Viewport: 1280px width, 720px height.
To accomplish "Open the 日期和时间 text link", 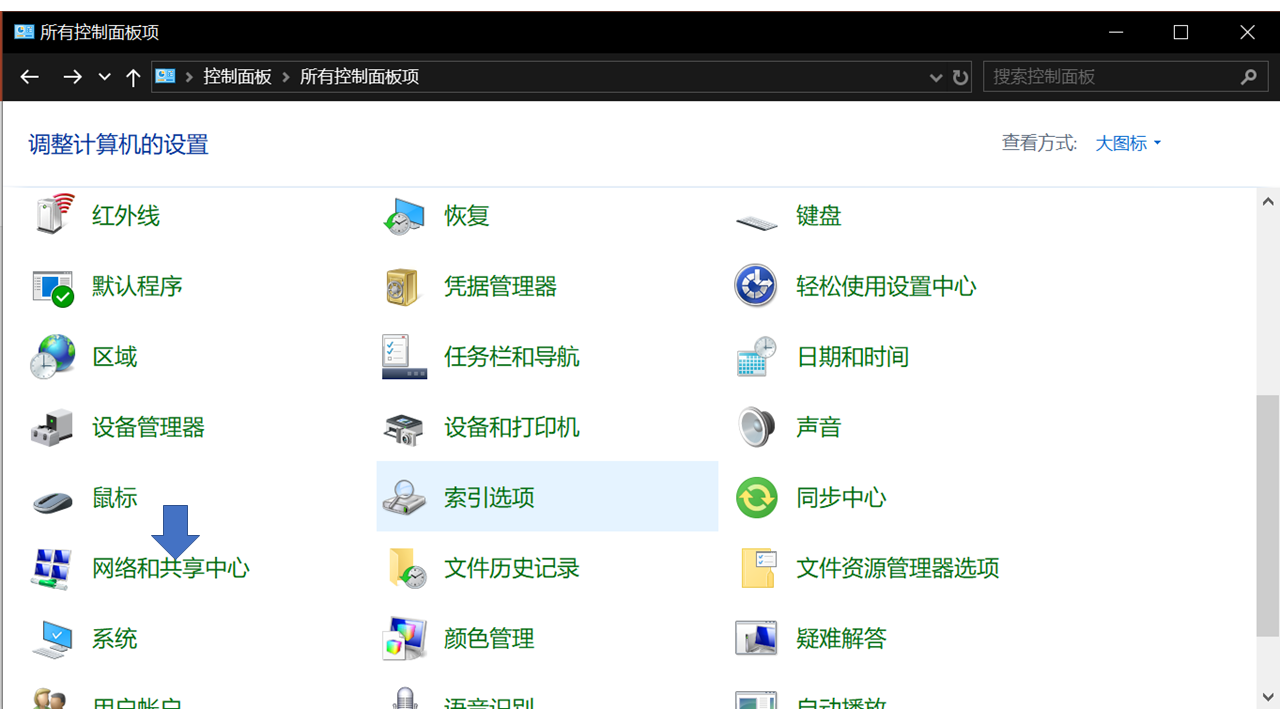I will point(852,357).
